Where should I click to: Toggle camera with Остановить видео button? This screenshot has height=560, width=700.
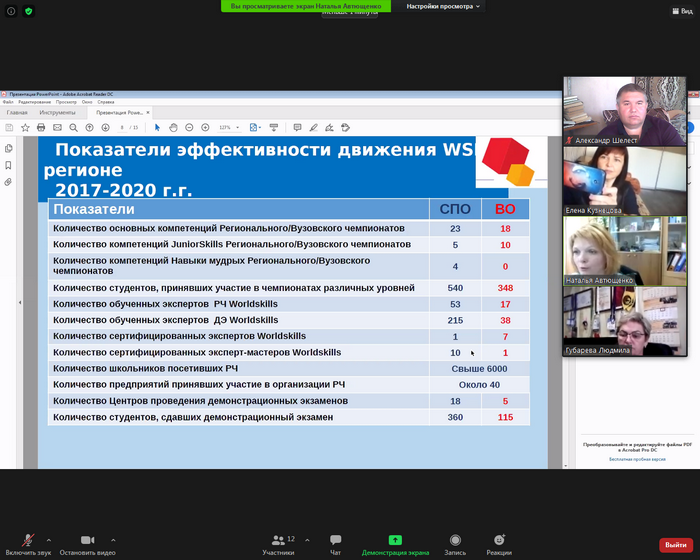click(x=87, y=541)
